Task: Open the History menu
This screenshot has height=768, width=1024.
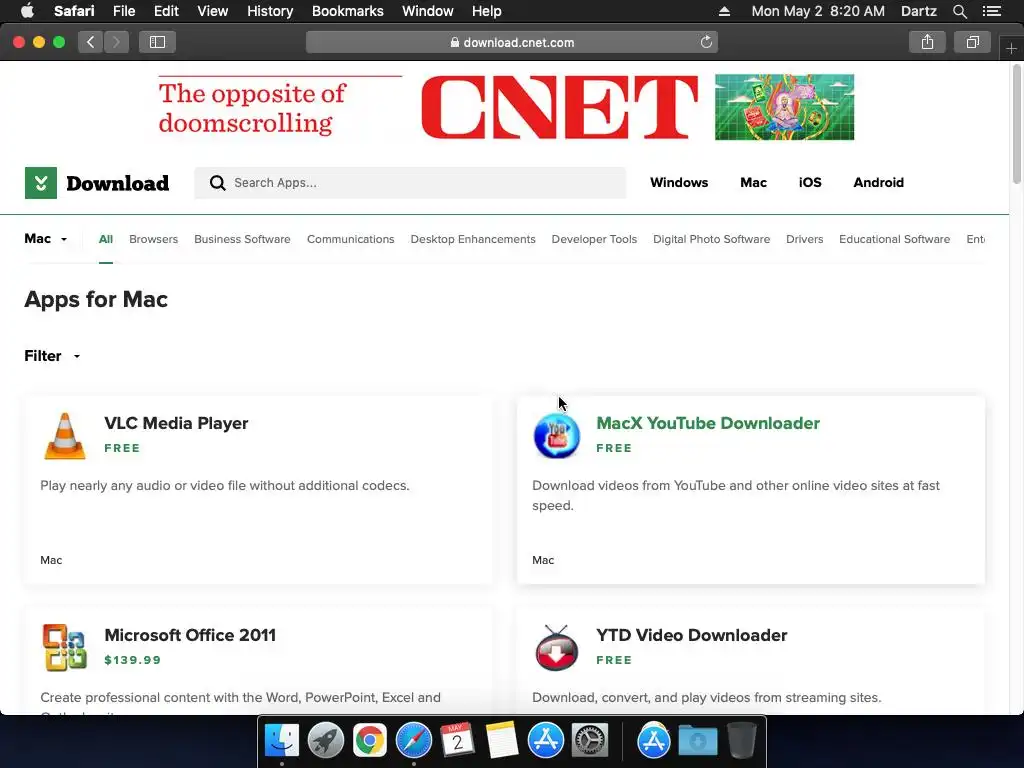Action: [270, 11]
